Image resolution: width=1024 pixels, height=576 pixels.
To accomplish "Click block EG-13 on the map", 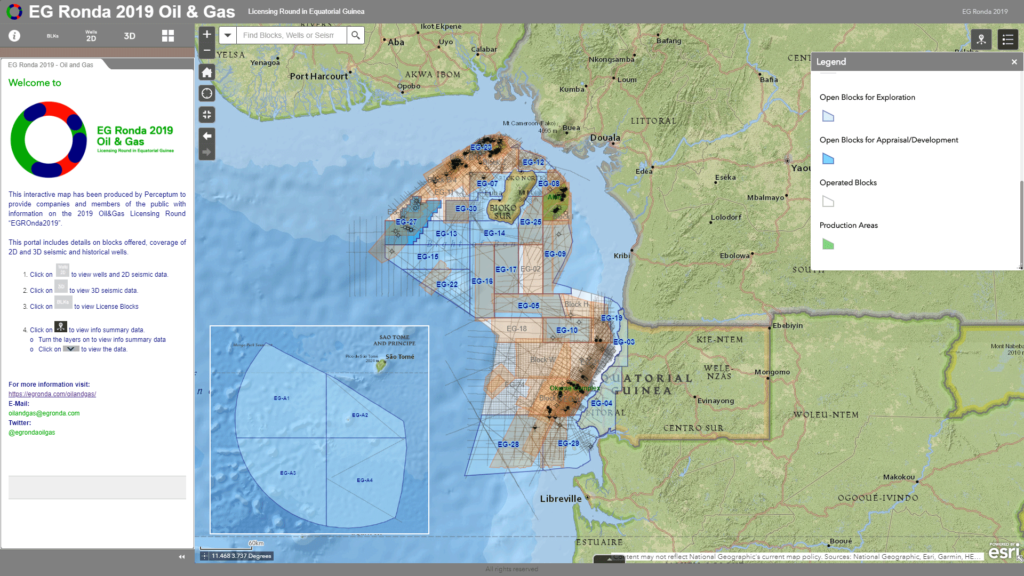I will click(446, 233).
